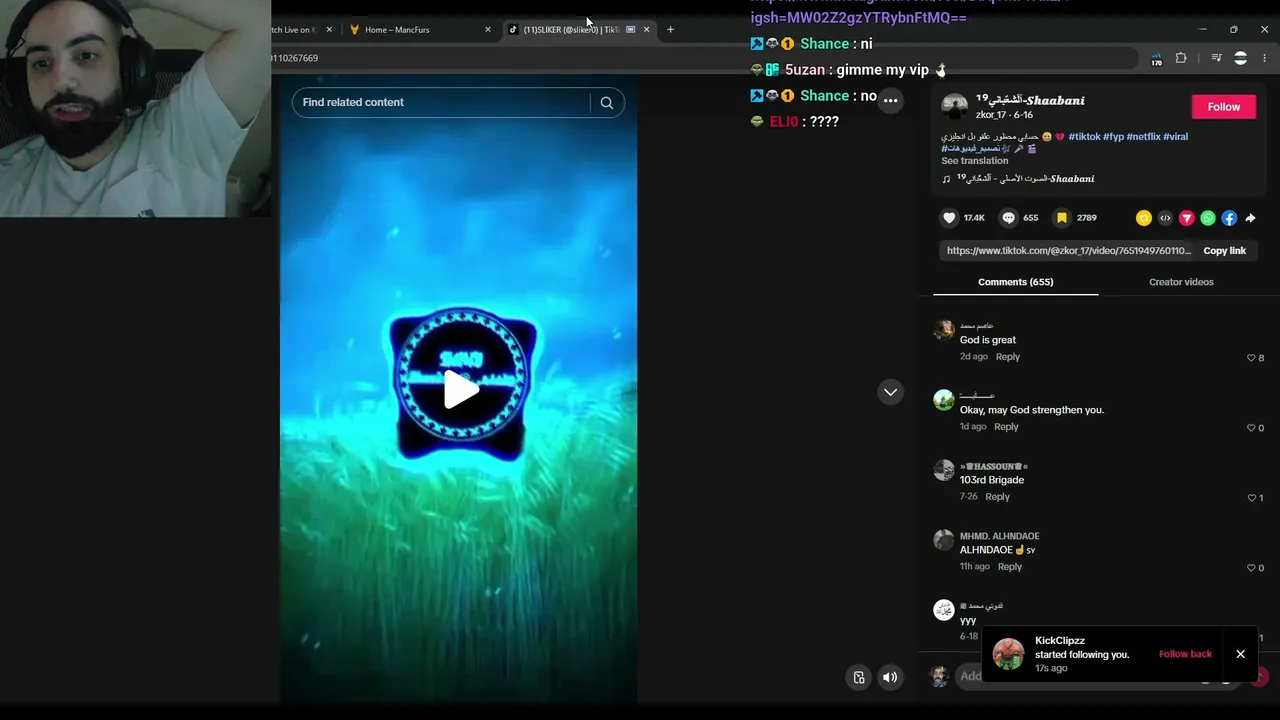Close the SLIKER TikTok tab
The image size is (1280, 720).
(x=646, y=29)
